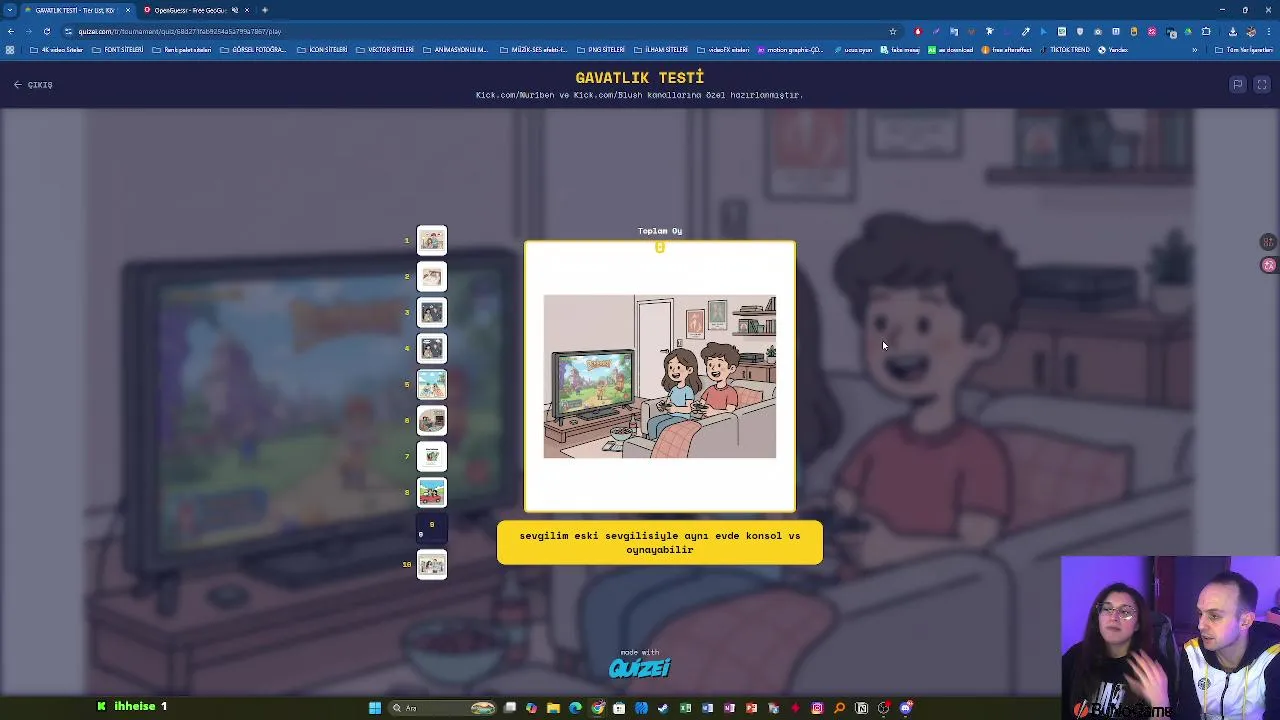Open Instagram from the taskbar

click(x=817, y=708)
